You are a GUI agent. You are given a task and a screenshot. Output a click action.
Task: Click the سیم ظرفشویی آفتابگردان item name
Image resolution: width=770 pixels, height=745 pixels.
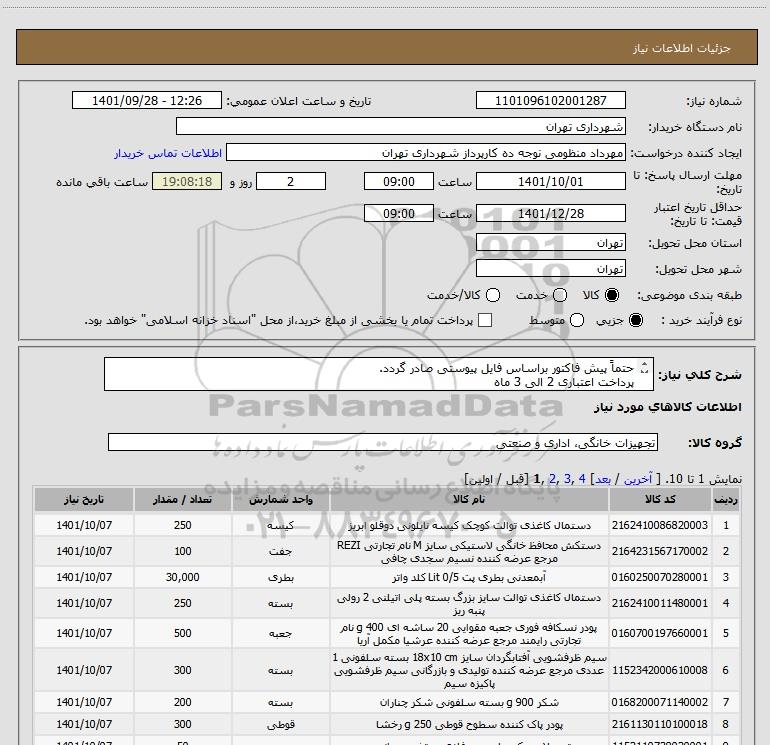tap(469, 670)
